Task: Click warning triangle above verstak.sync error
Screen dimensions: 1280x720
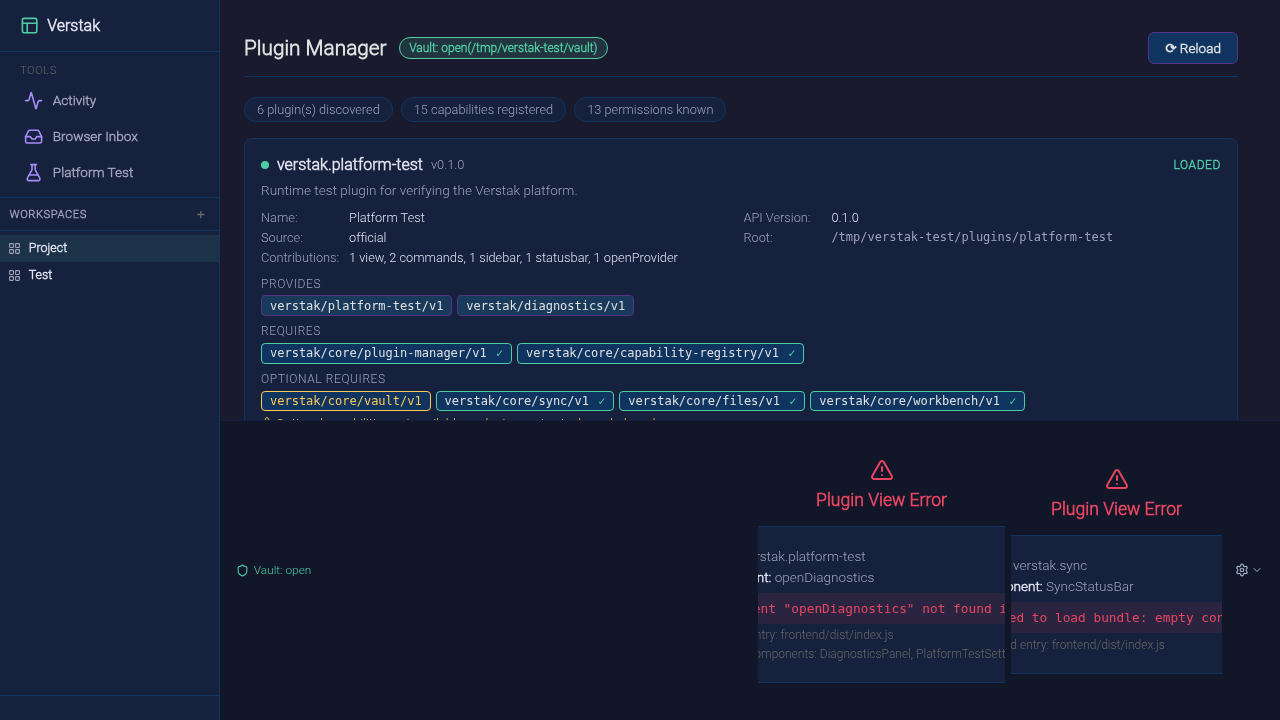Action: pyautogui.click(x=1116, y=479)
